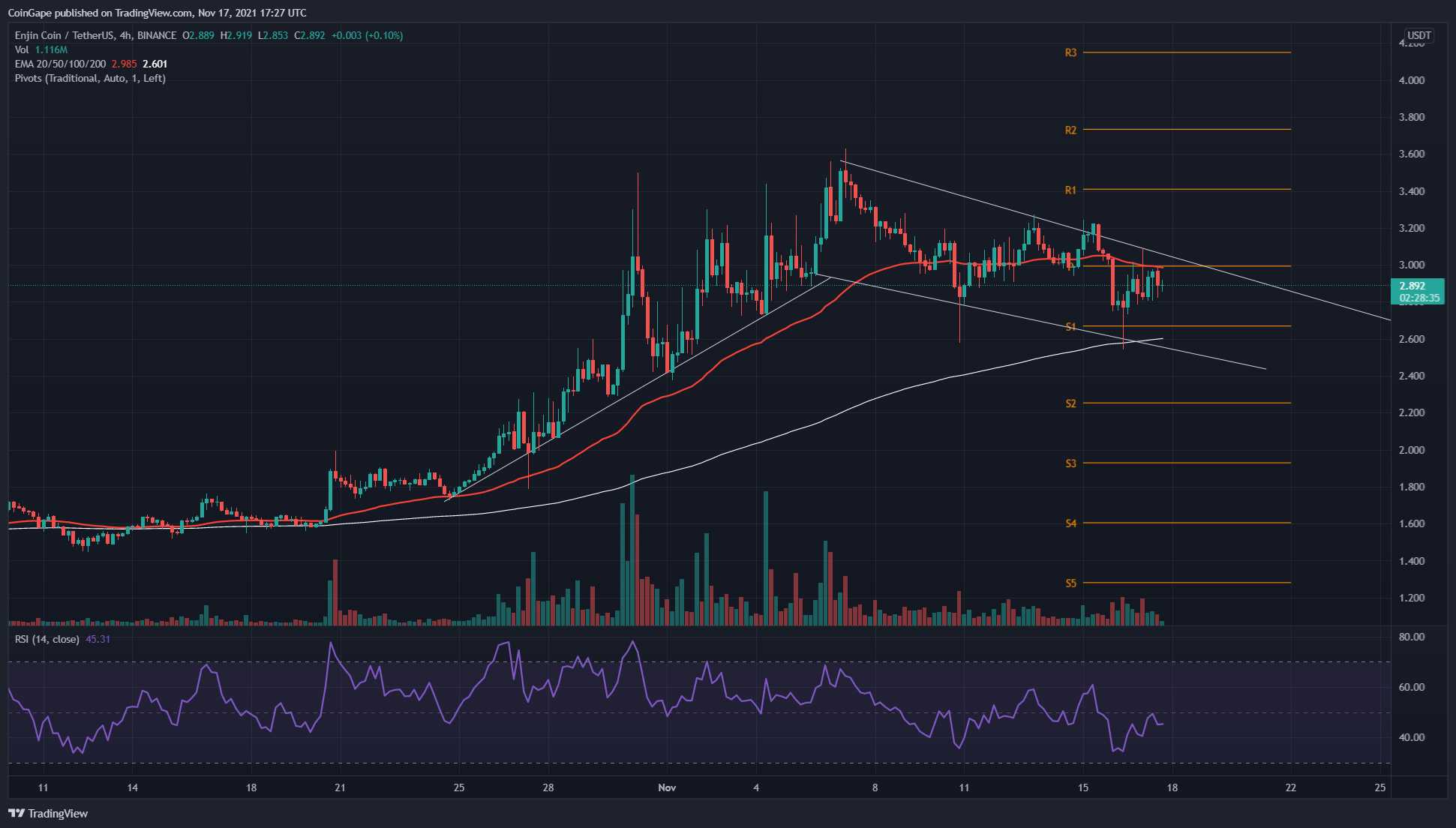1456x828 pixels.
Task: Click the R2 pivot level label
Action: click(1070, 130)
